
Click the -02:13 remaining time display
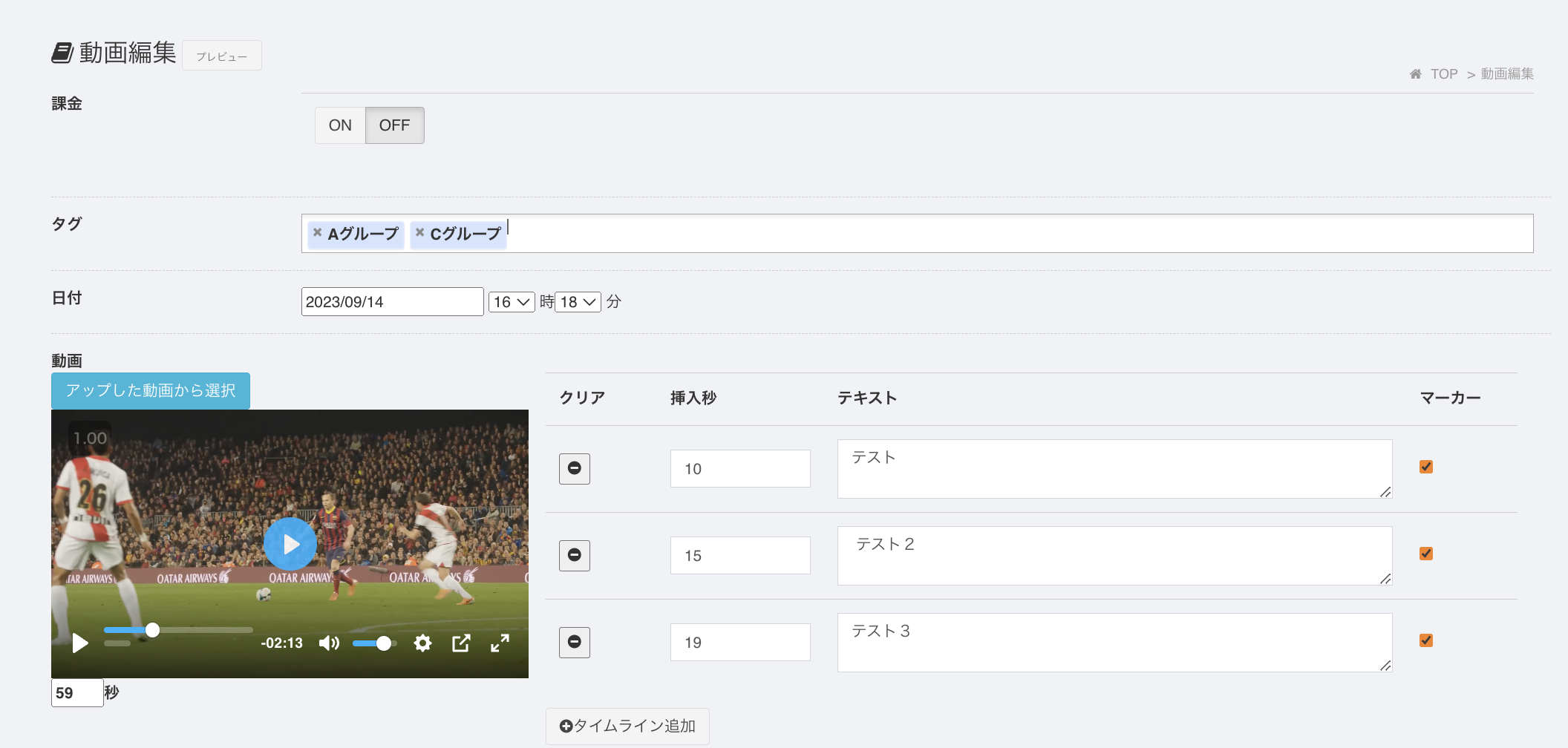pos(282,643)
